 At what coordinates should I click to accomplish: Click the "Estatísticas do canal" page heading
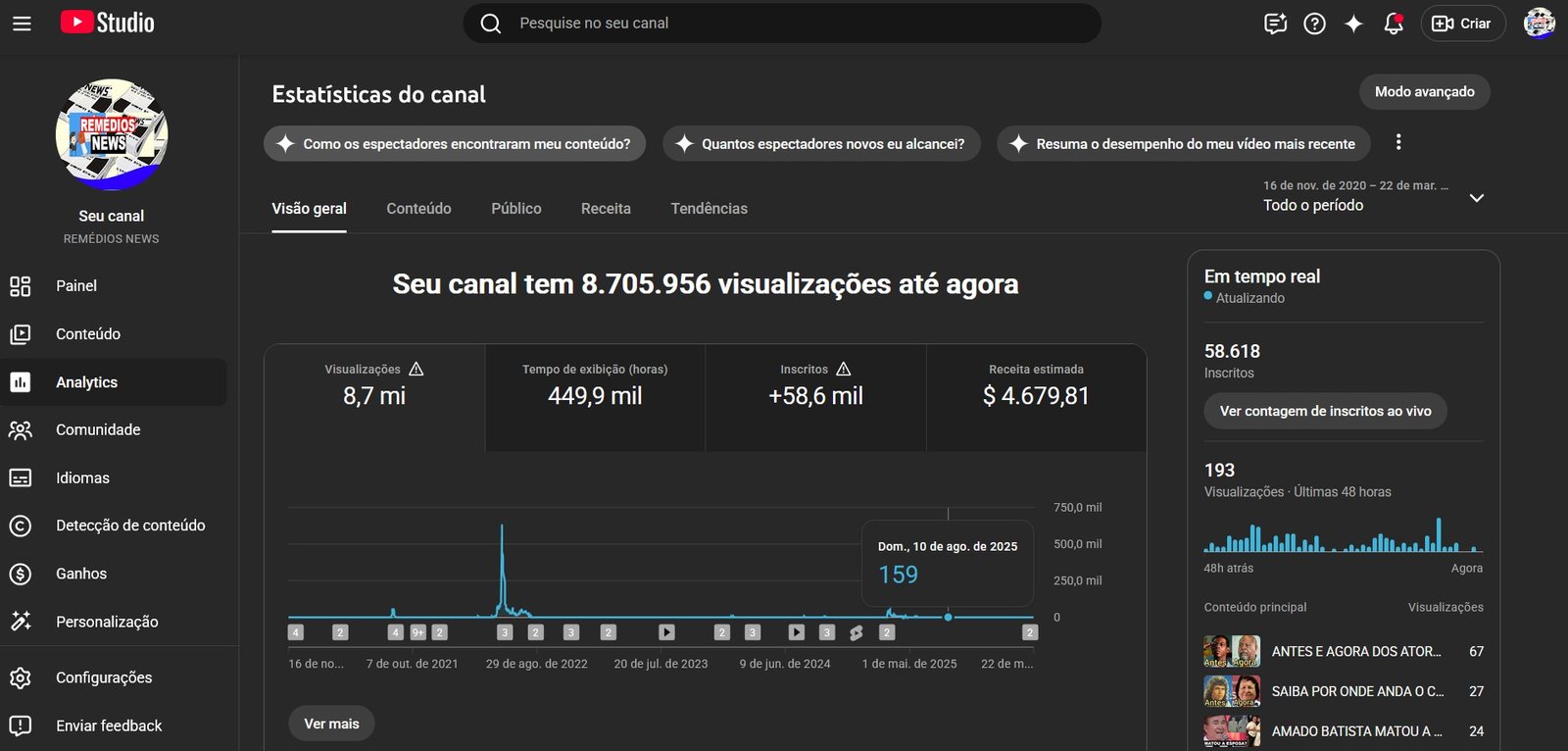click(x=378, y=94)
